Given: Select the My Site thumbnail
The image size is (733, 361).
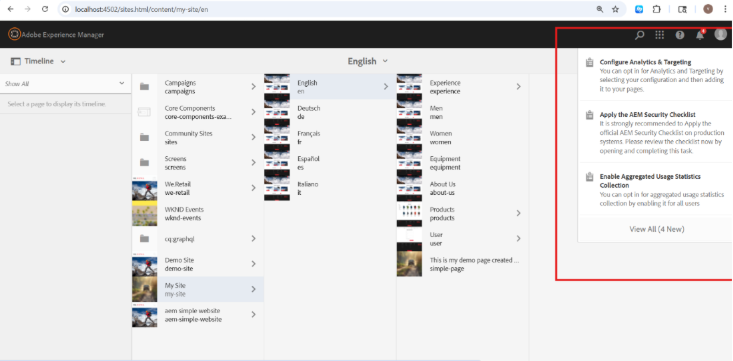Looking at the screenshot, I should click(x=144, y=289).
